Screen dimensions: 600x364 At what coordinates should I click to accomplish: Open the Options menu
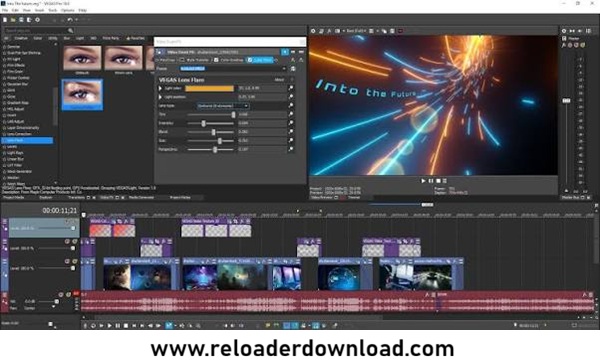pyautogui.click(x=67, y=10)
